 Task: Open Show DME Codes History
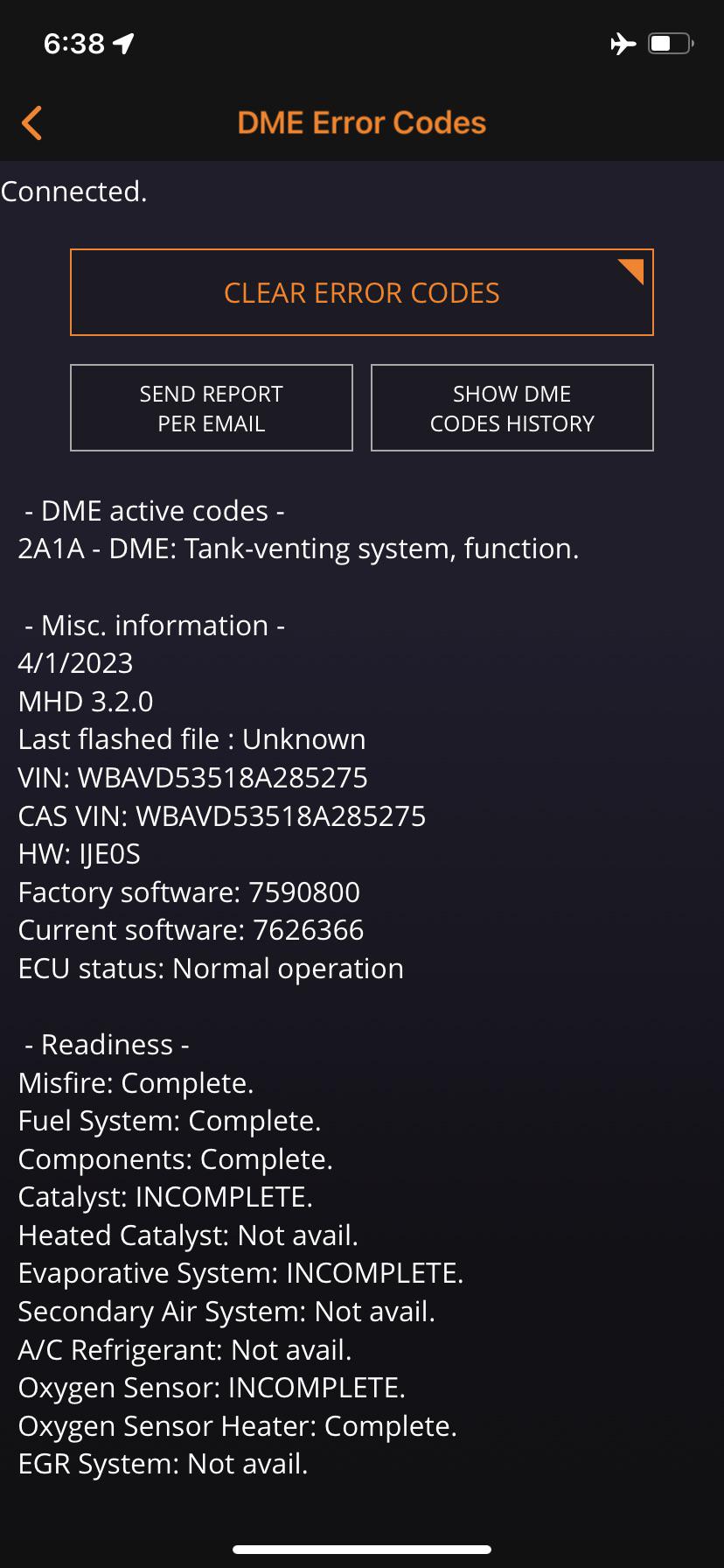(512, 408)
